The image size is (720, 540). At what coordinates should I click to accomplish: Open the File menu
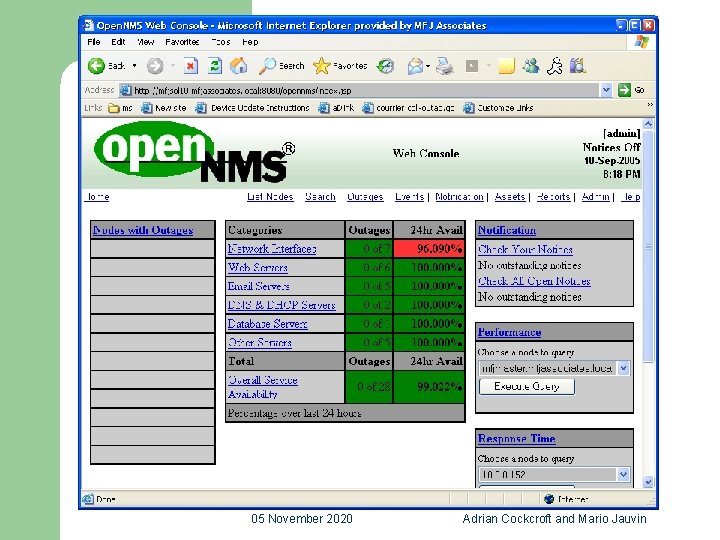(x=94, y=42)
